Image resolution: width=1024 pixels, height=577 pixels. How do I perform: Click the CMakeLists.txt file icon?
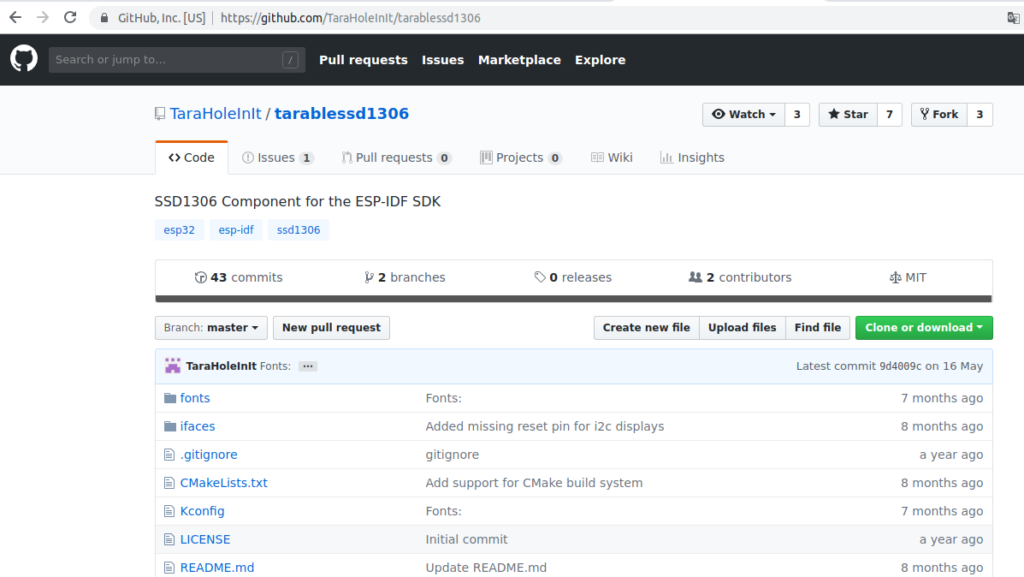pyautogui.click(x=169, y=483)
